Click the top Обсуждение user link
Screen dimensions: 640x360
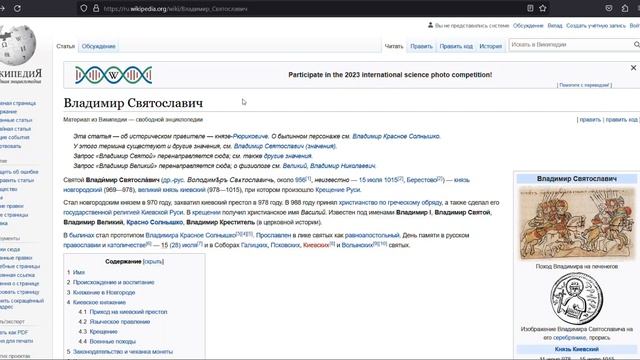point(528,25)
